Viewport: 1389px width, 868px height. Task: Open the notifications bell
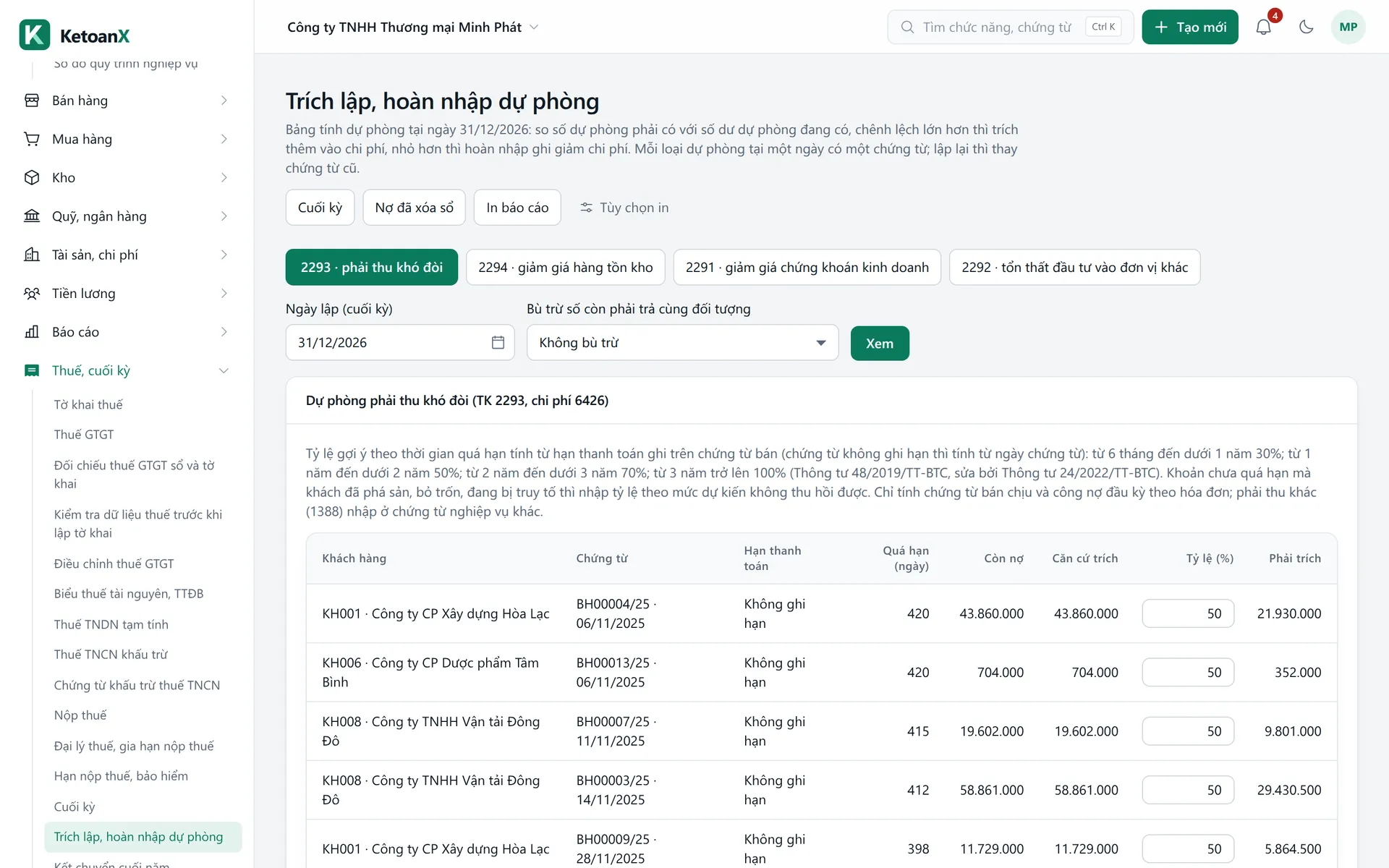coord(1263,27)
